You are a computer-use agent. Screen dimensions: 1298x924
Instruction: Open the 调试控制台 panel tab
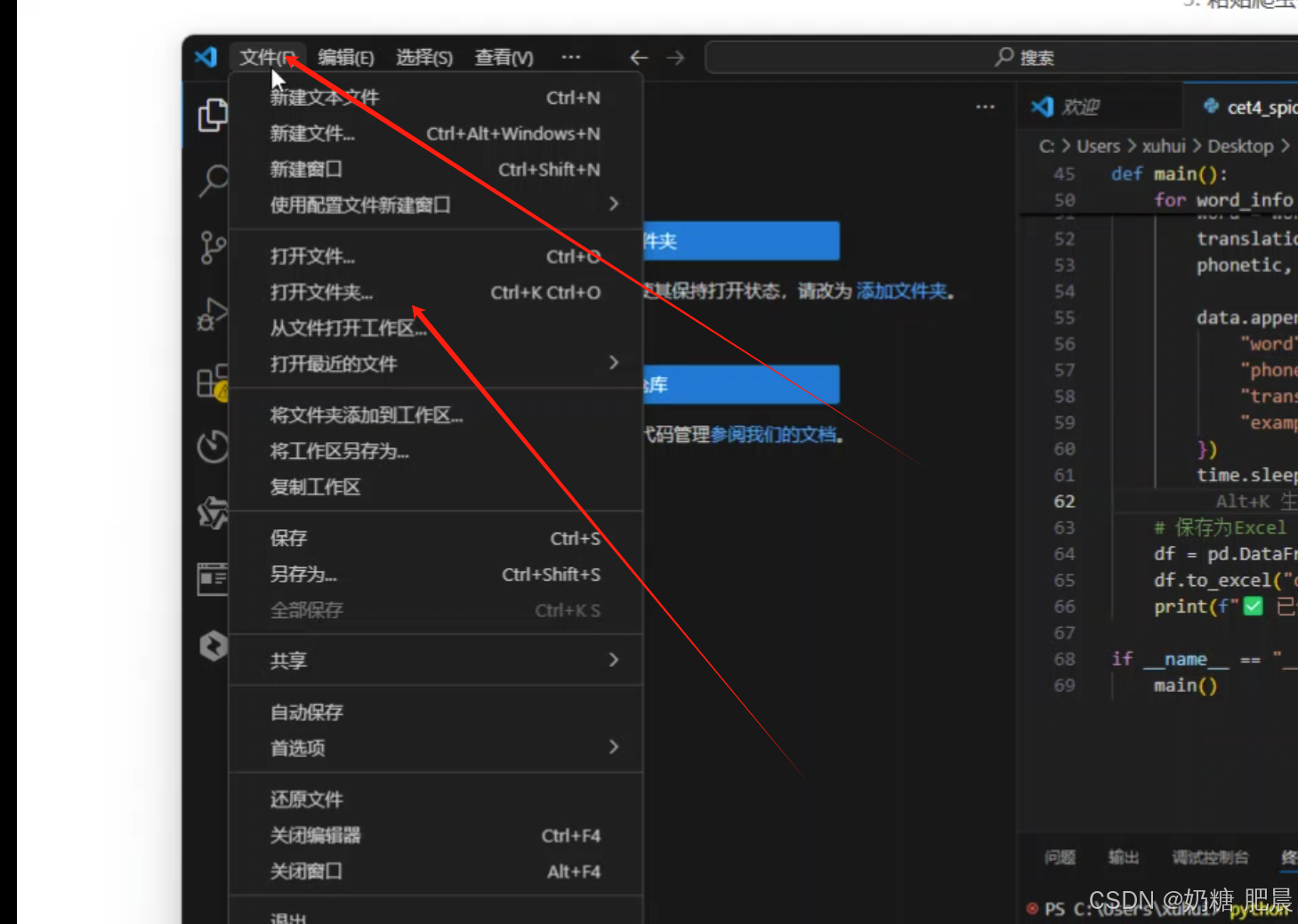tap(1210, 857)
